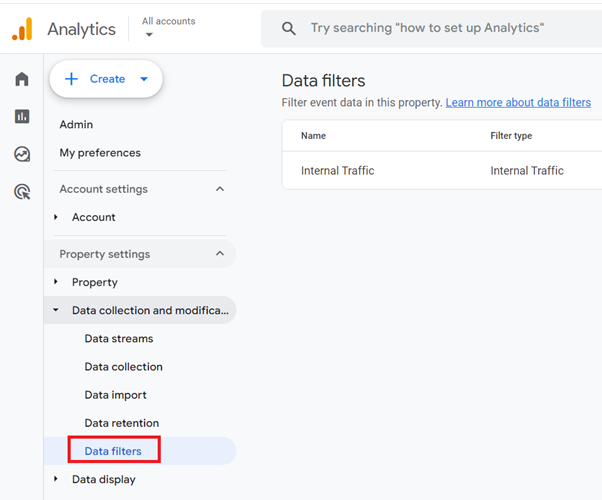Screen dimensions: 602x500
Task: Expand the Property tree arrow
Action: (56, 282)
